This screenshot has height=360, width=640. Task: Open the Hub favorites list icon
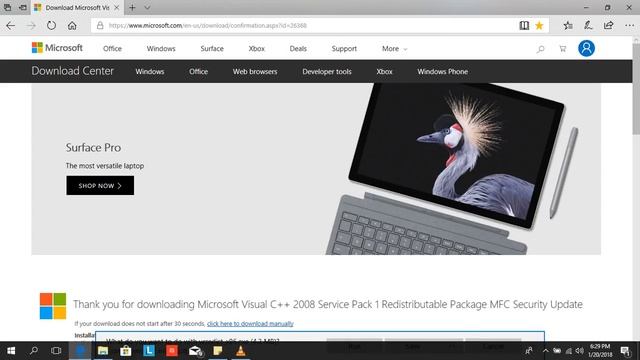coord(568,26)
